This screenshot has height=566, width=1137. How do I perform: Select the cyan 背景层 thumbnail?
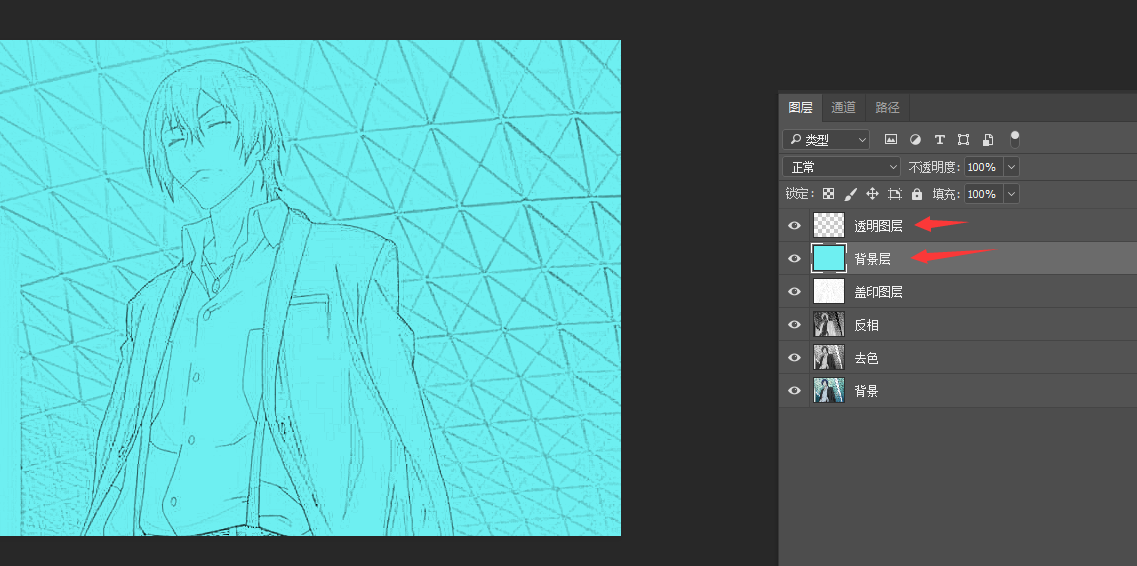click(x=829, y=259)
